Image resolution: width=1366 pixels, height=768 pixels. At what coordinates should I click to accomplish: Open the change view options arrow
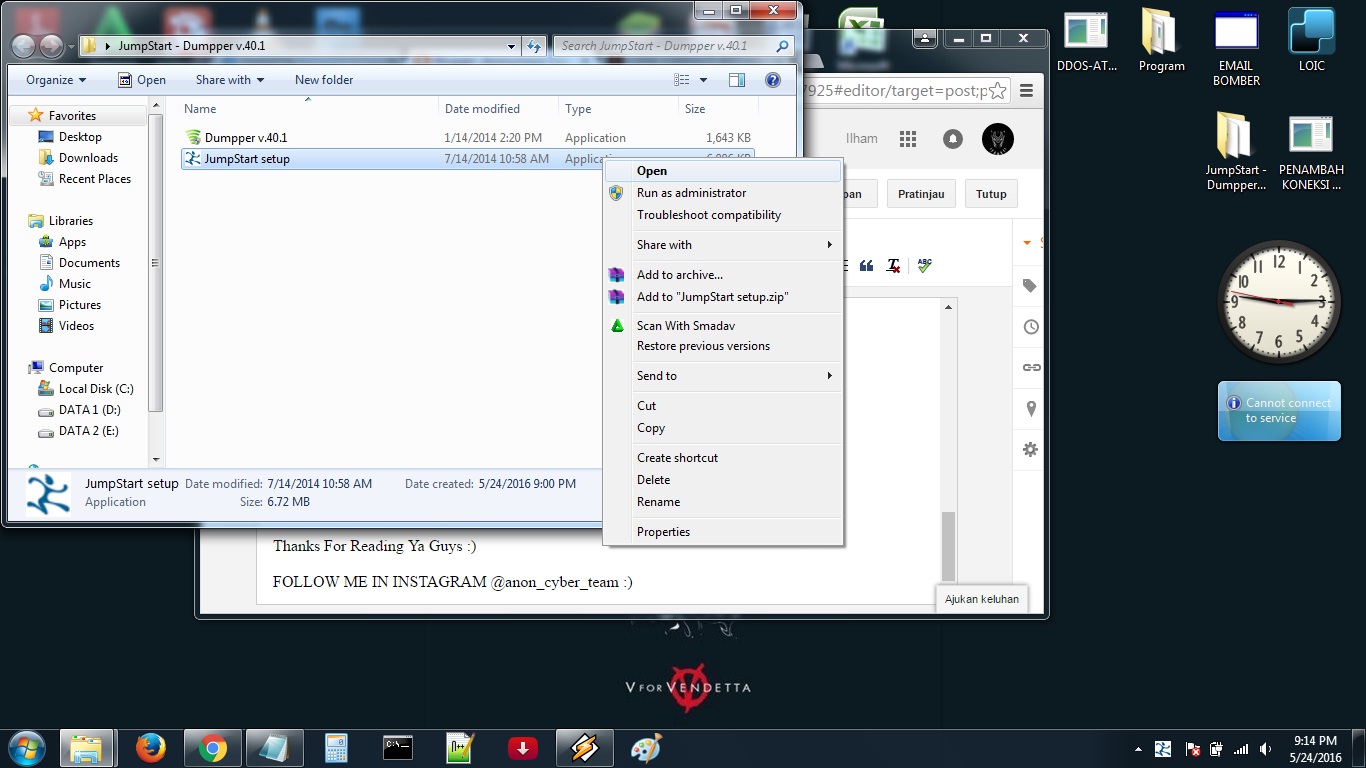coord(704,80)
